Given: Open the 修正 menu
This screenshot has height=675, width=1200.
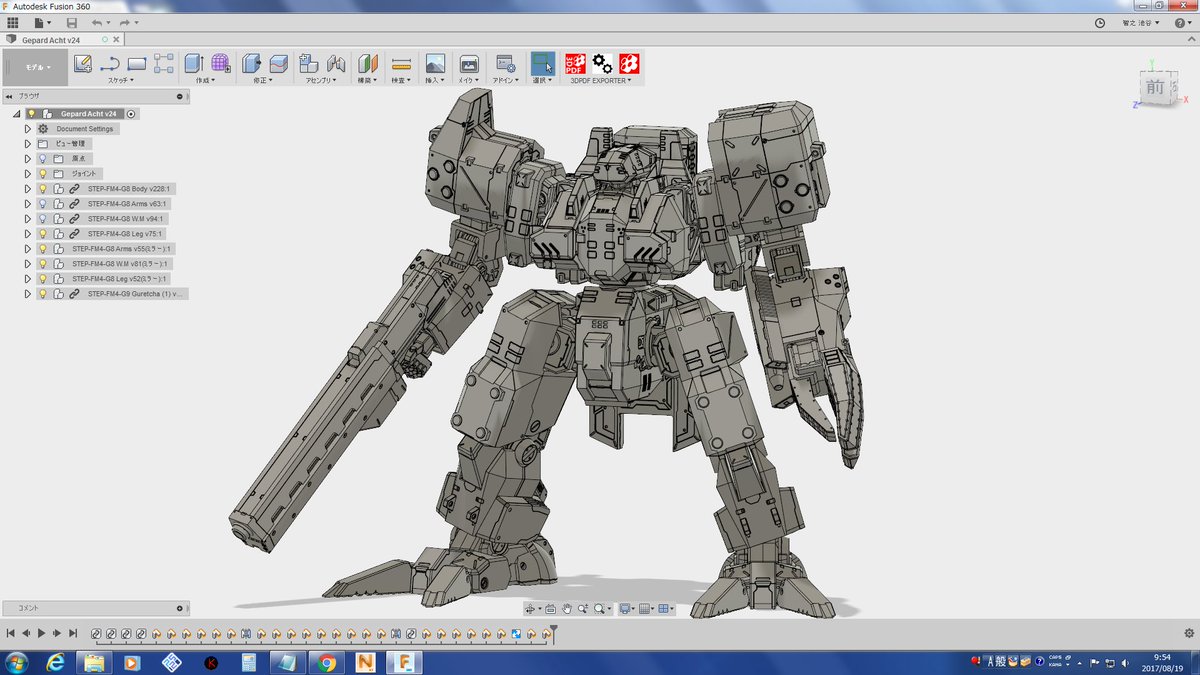Looking at the screenshot, I should [x=264, y=80].
